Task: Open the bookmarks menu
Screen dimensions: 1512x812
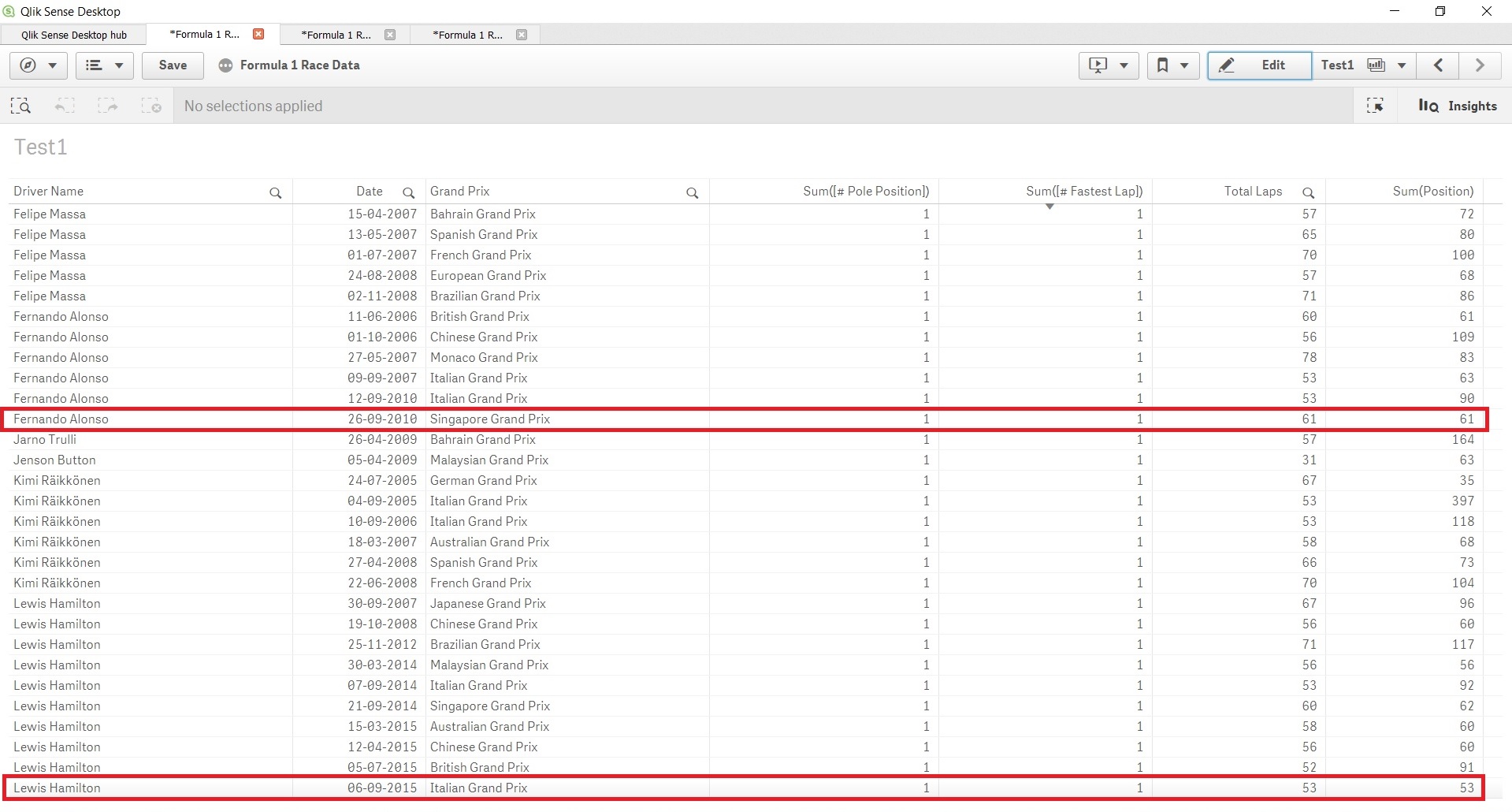Action: (x=1172, y=65)
